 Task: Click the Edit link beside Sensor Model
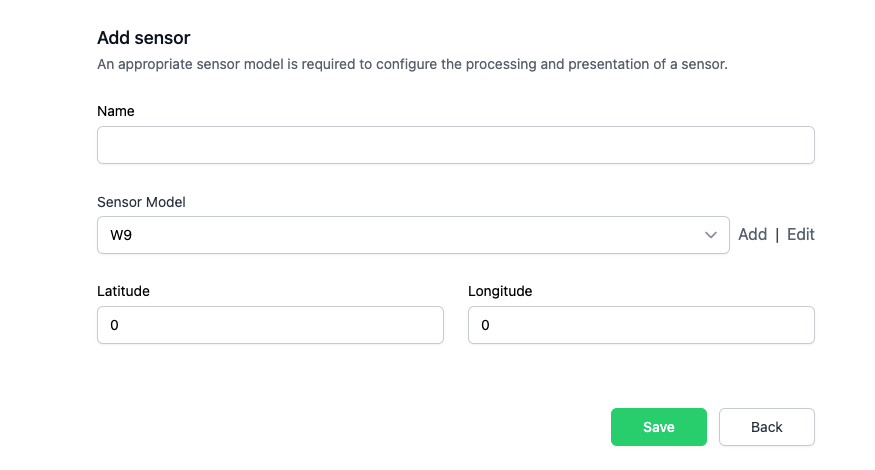tap(800, 234)
